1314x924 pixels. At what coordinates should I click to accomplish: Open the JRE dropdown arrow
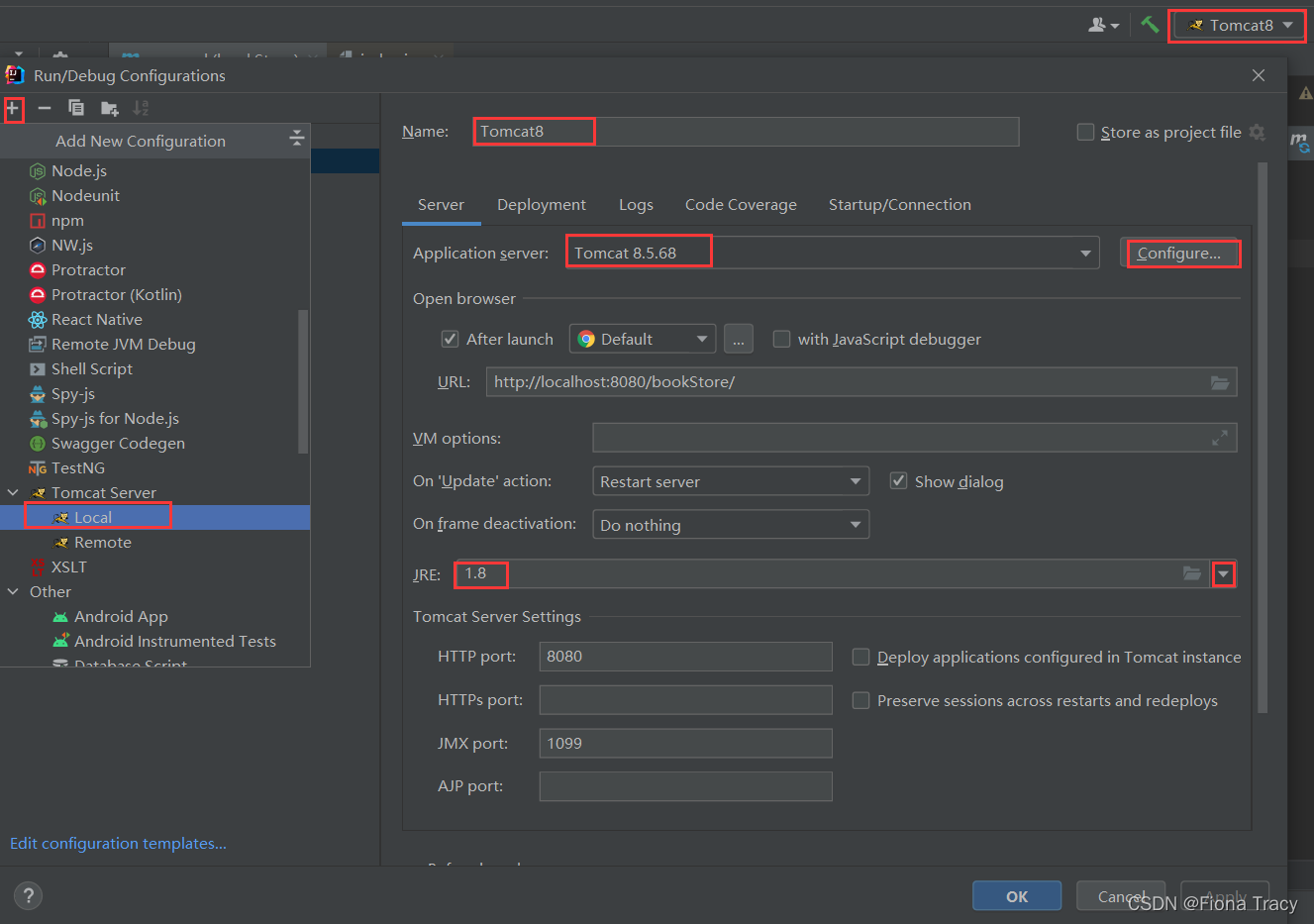[x=1224, y=574]
